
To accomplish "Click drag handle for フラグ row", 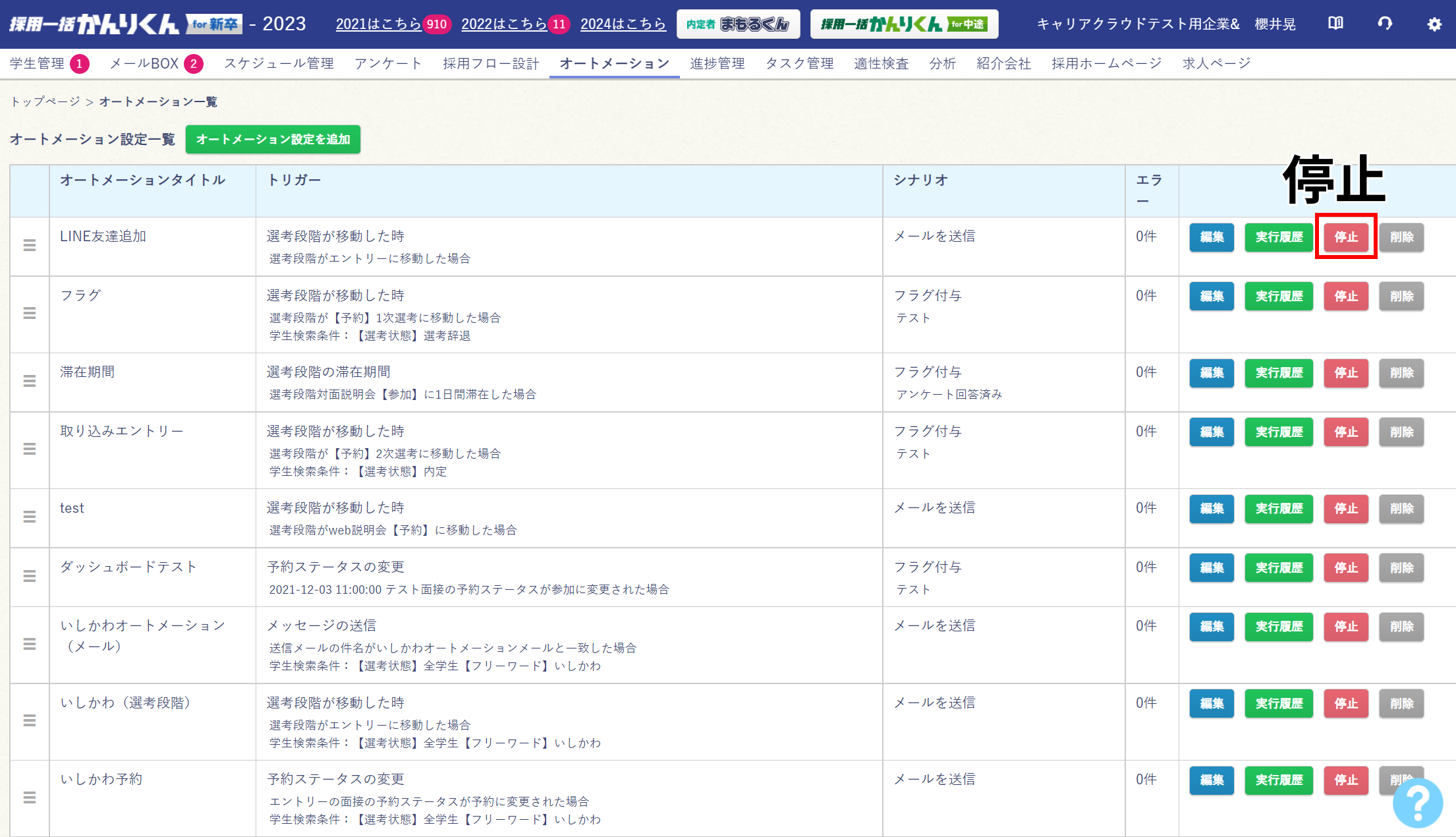I will coord(30,314).
